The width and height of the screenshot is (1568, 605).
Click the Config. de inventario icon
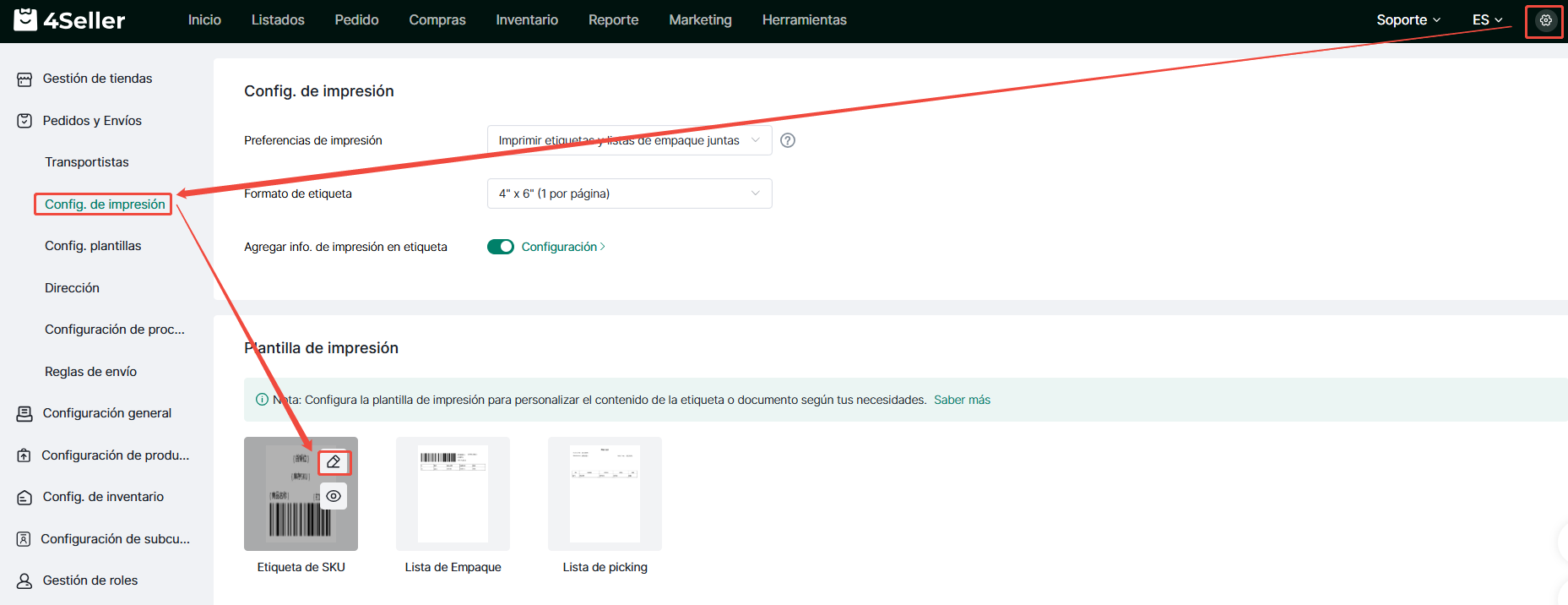coord(24,497)
